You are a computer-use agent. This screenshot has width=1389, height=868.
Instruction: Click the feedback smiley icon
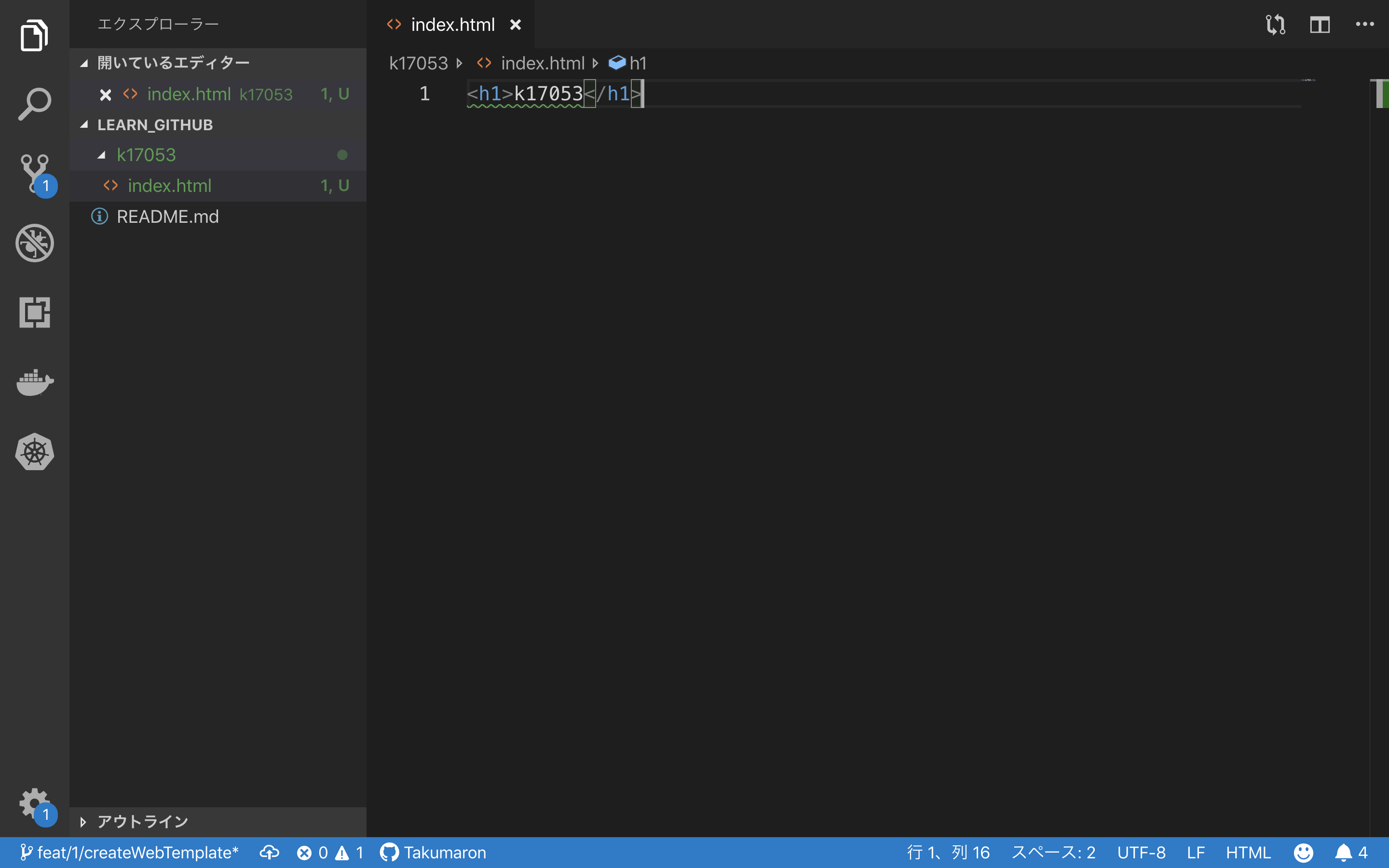click(1304, 853)
